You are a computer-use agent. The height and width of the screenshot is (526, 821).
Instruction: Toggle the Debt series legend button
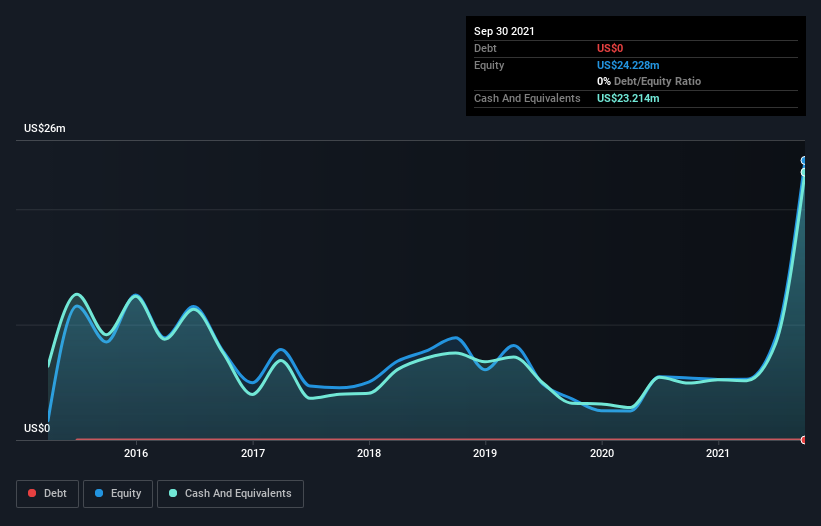point(47,494)
